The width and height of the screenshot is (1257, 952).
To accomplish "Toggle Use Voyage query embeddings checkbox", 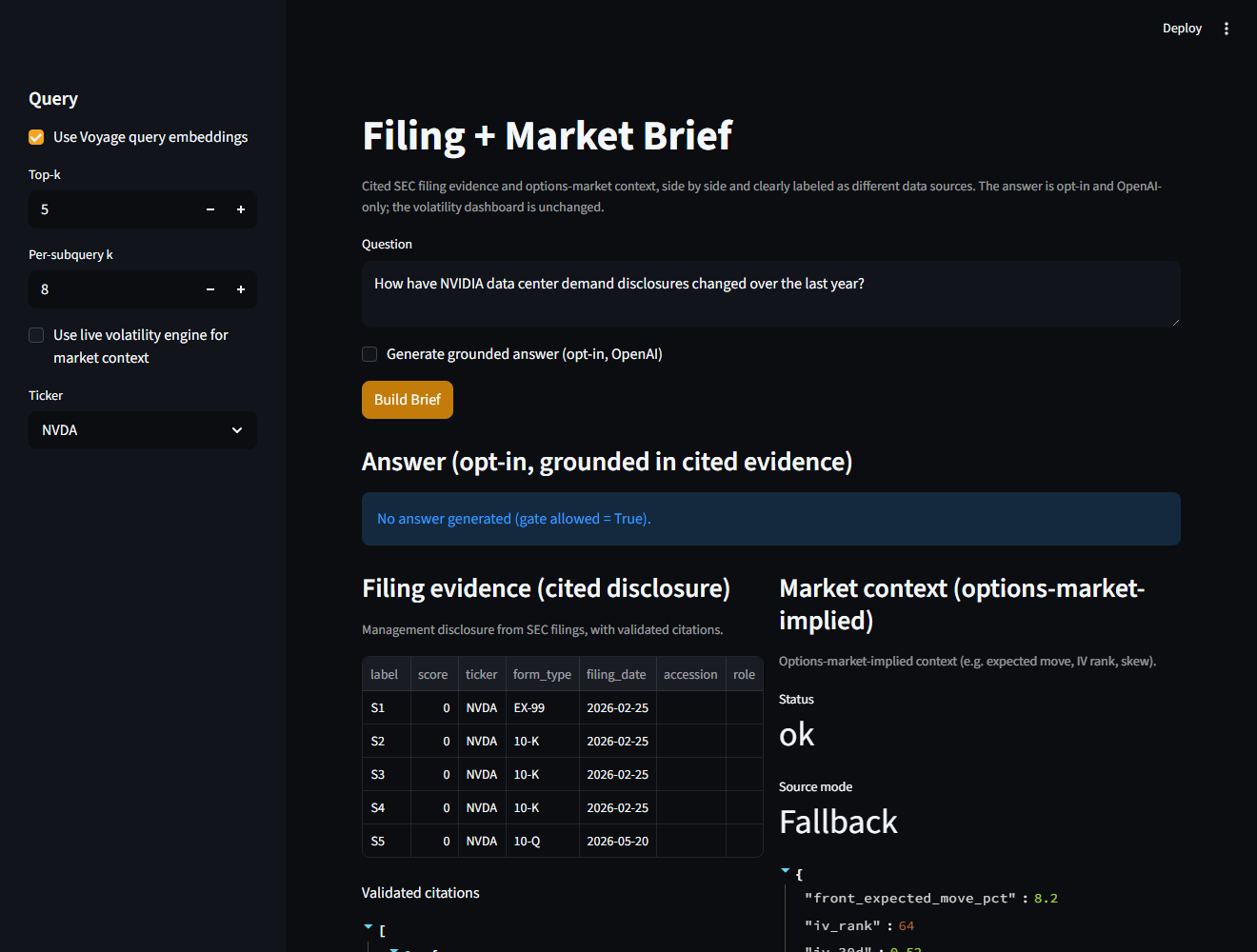I will (36, 137).
